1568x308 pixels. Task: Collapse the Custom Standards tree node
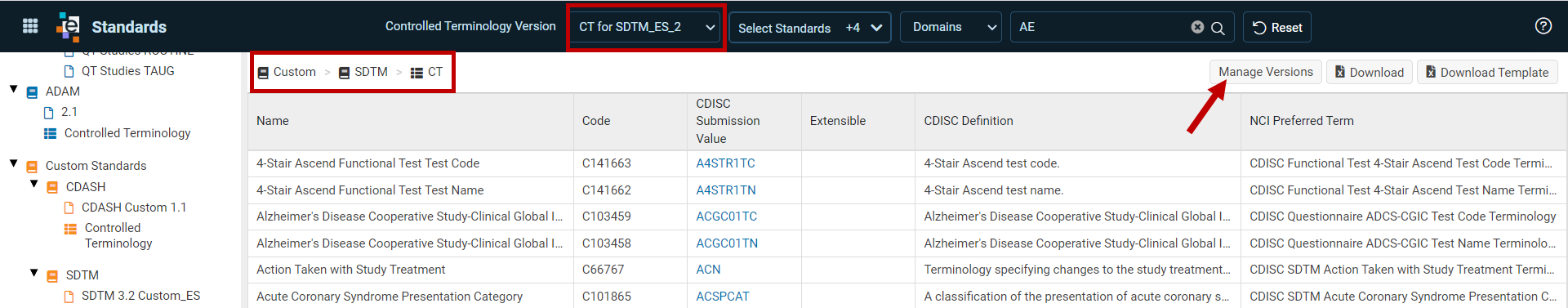coord(14,163)
